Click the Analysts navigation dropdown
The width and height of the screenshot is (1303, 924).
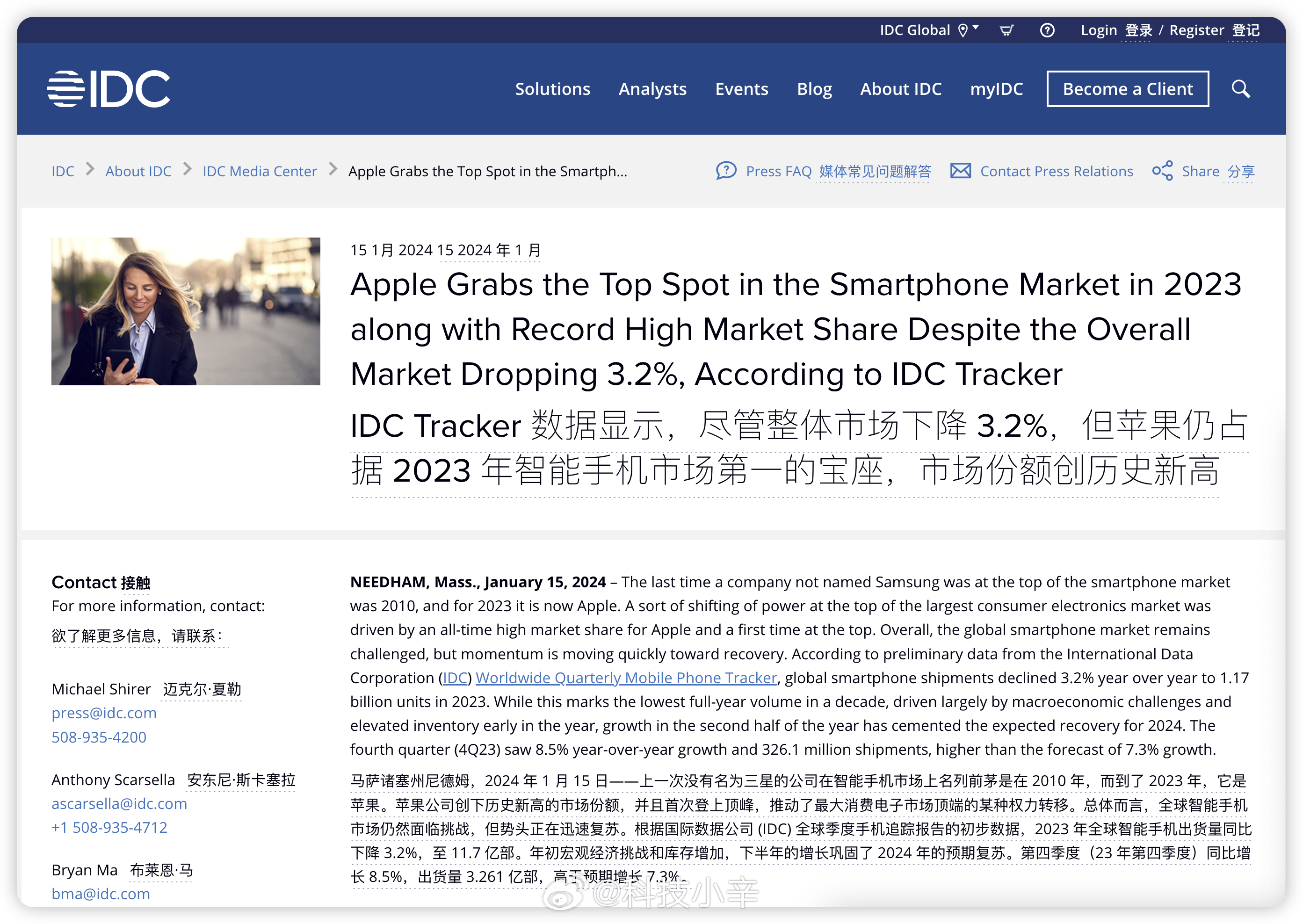(652, 89)
